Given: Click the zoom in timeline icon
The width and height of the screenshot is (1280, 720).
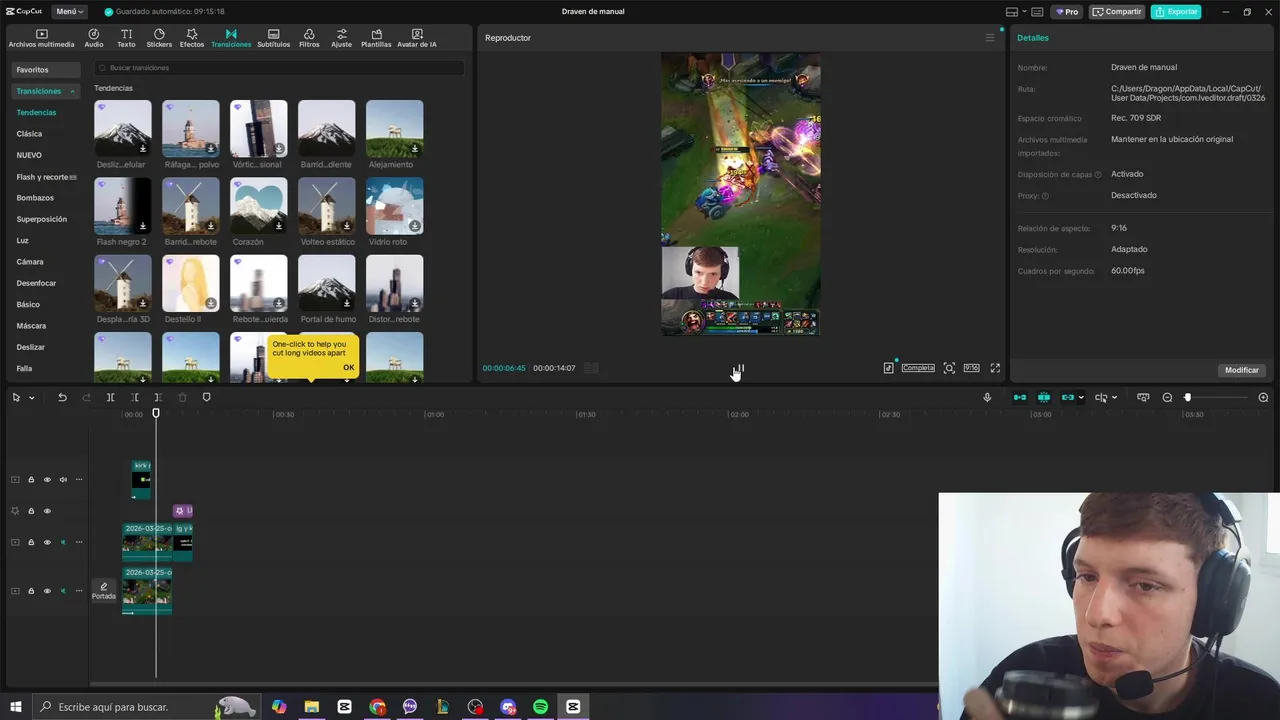Looking at the screenshot, I should pos(1263,397).
